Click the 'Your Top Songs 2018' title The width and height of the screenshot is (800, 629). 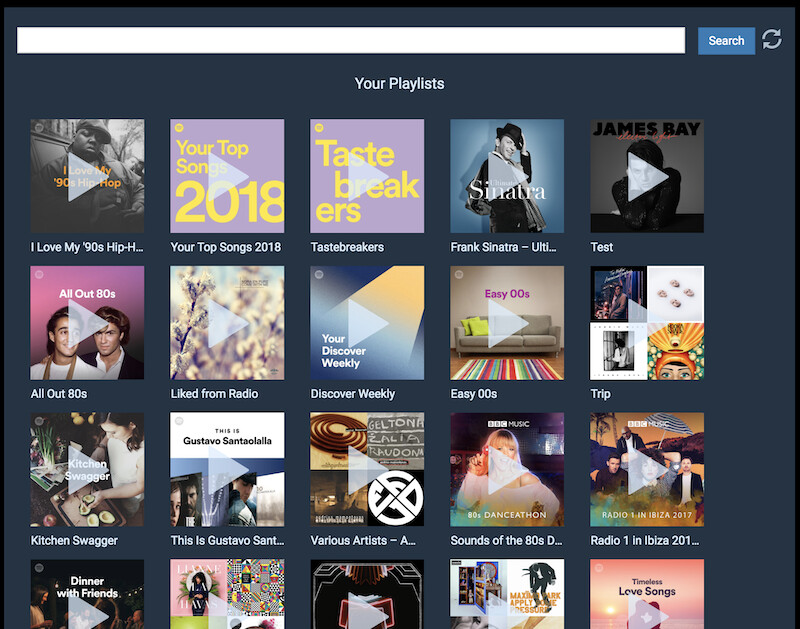[226, 247]
